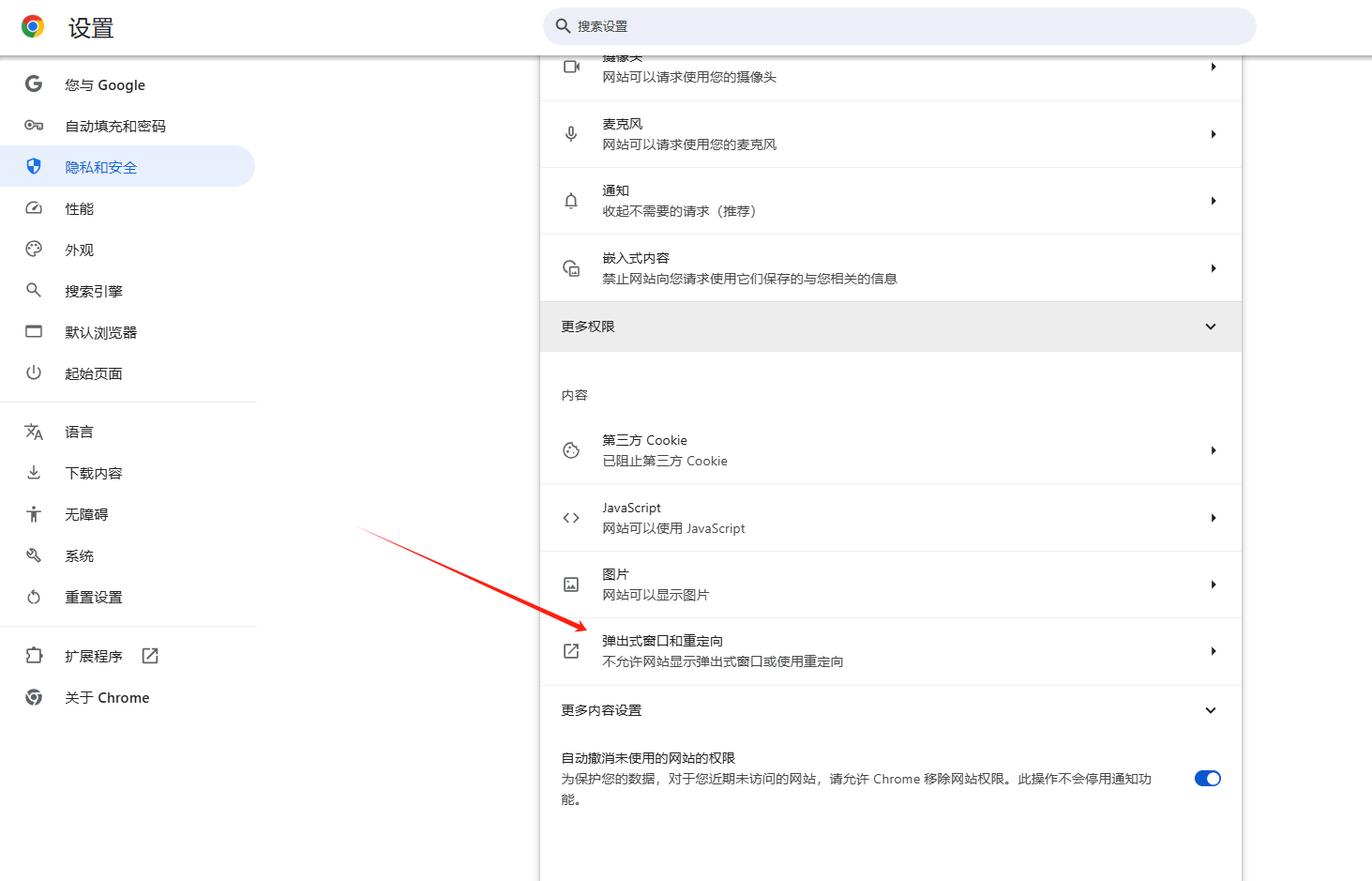Click the puzzle piece extensions icon
1372x881 pixels.
[34, 656]
